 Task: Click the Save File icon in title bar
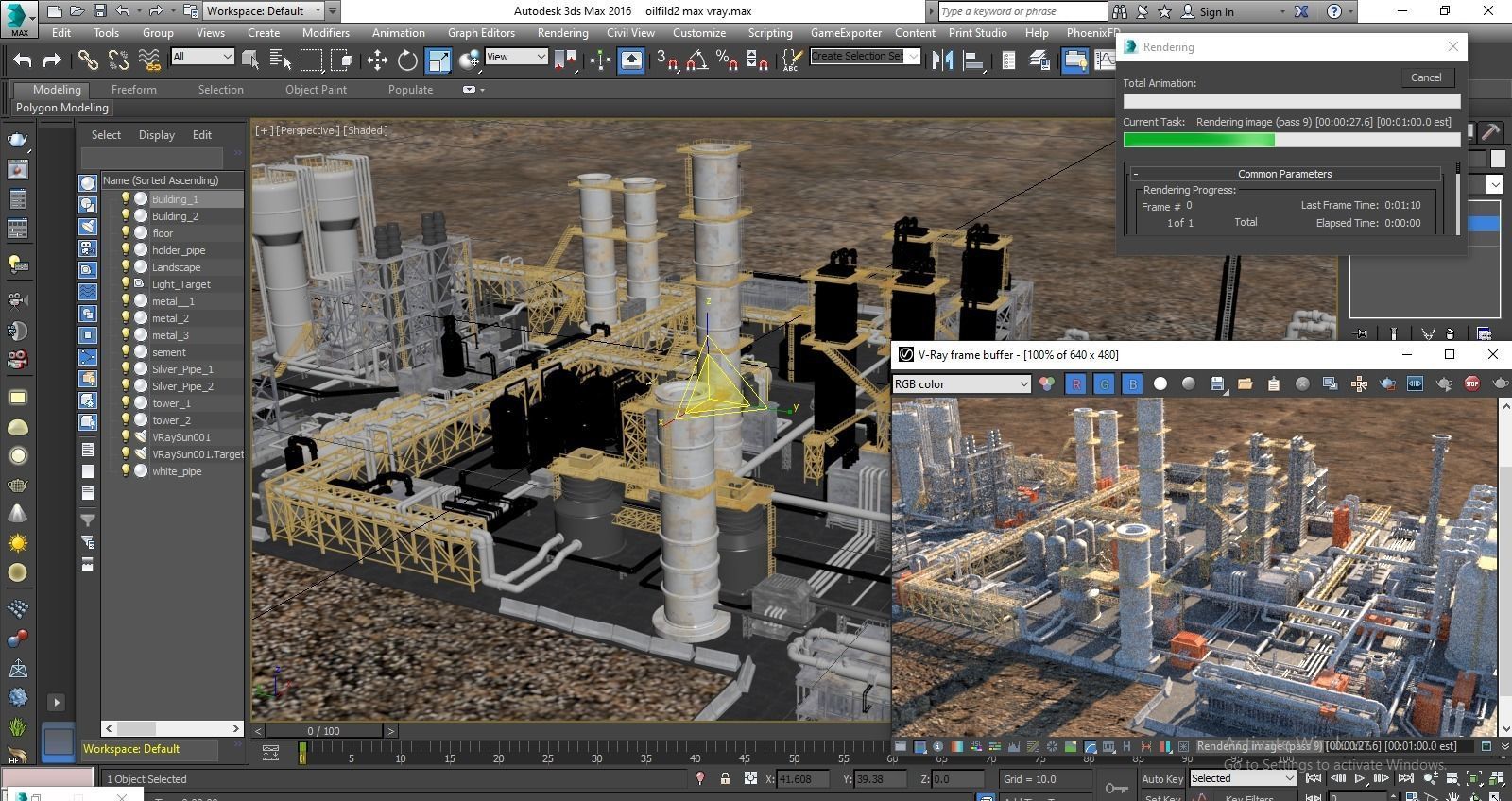(99, 11)
